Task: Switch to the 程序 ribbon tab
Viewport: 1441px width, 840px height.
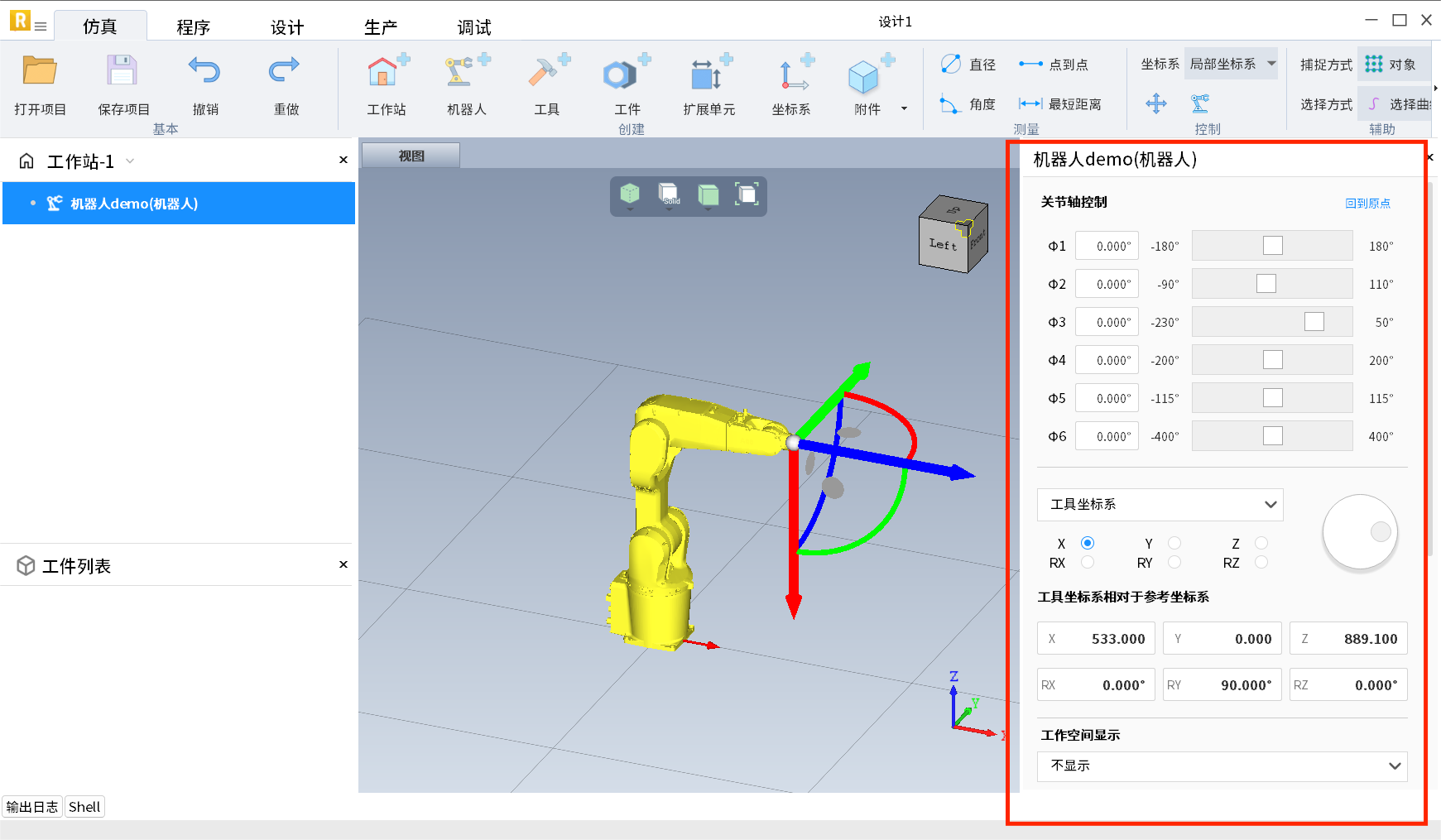Action: [x=193, y=27]
